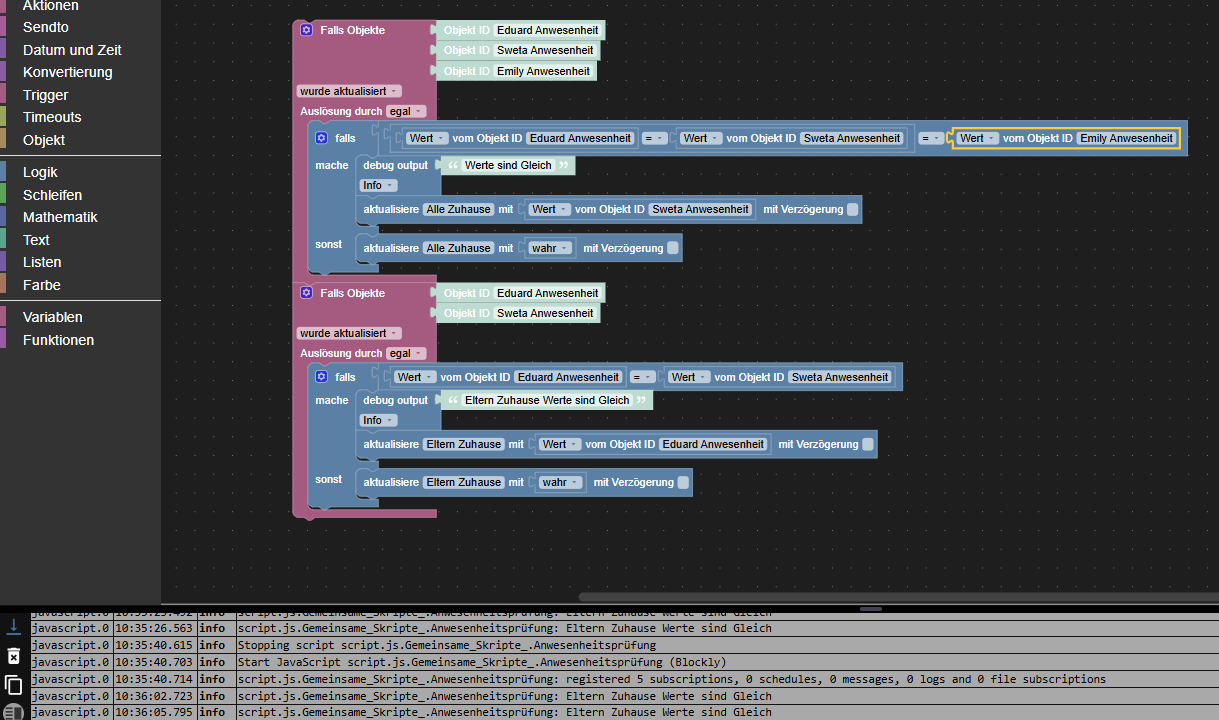Open Funktionen toolbox category

58,340
